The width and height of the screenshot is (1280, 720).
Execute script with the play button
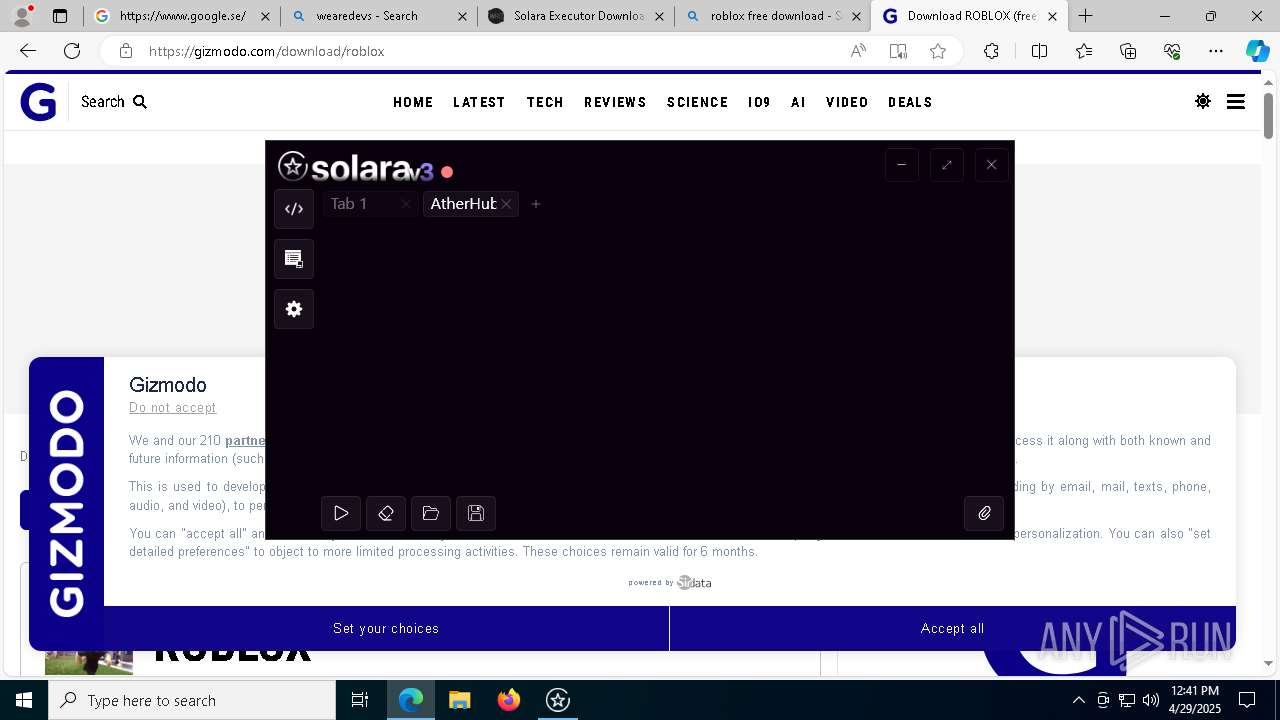tap(341, 513)
